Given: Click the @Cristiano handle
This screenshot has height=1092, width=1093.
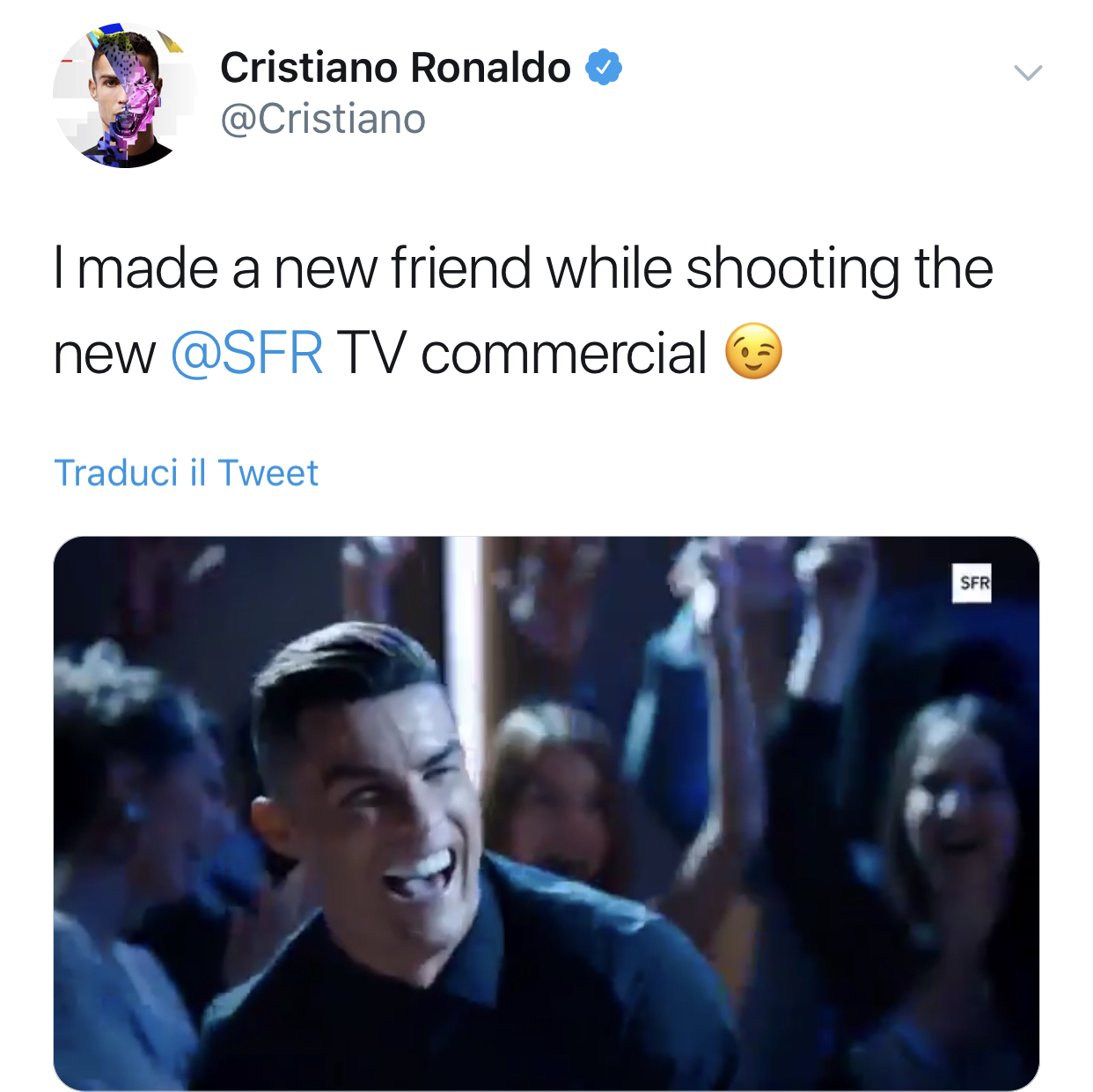Looking at the screenshot, I should pyautogui.click(x=323, y=120).
